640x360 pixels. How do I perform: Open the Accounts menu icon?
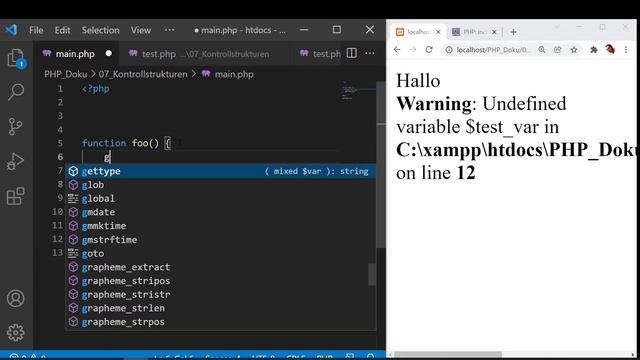point(16,298)
